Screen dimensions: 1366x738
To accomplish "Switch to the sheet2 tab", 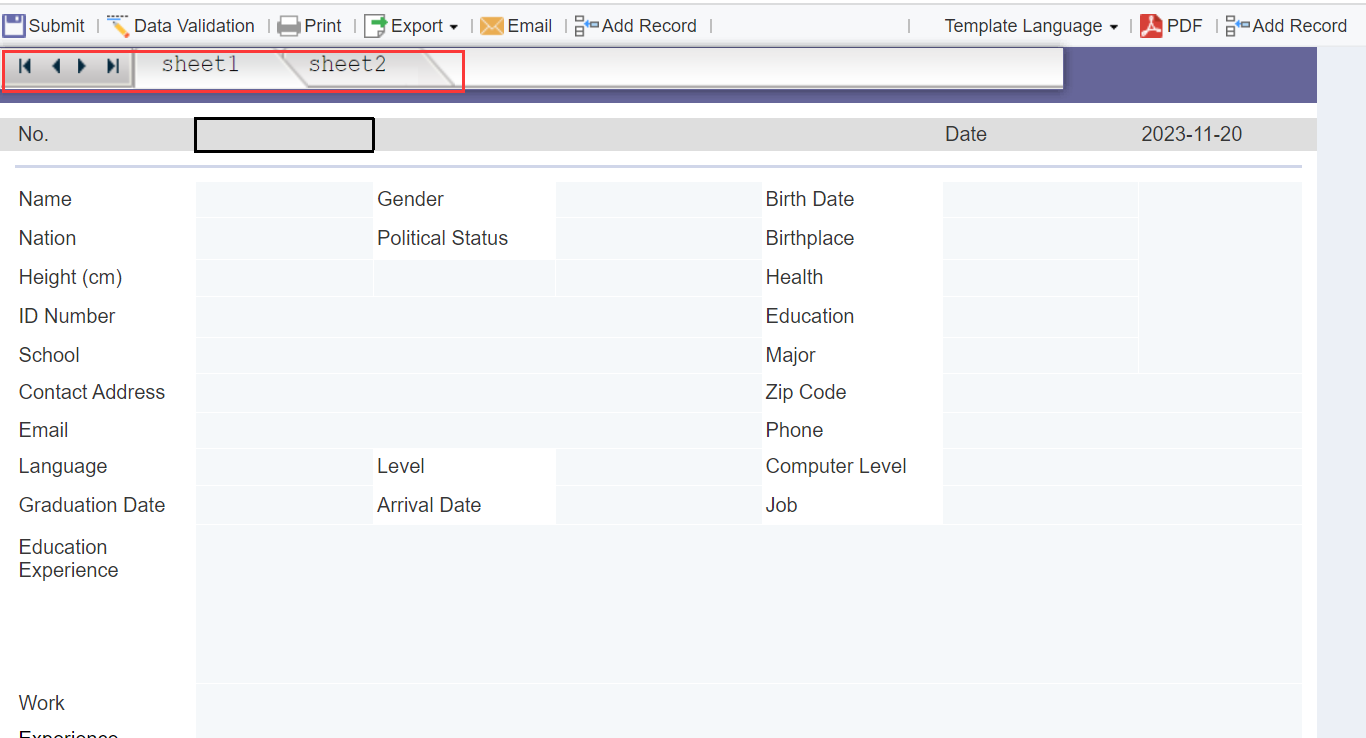I will [x=347, y=65].
